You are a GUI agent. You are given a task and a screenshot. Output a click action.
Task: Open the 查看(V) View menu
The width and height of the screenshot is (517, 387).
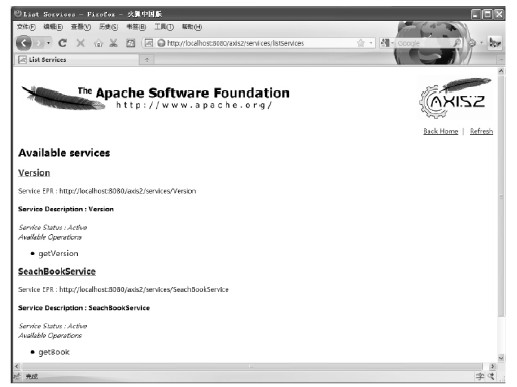point(81,27)
